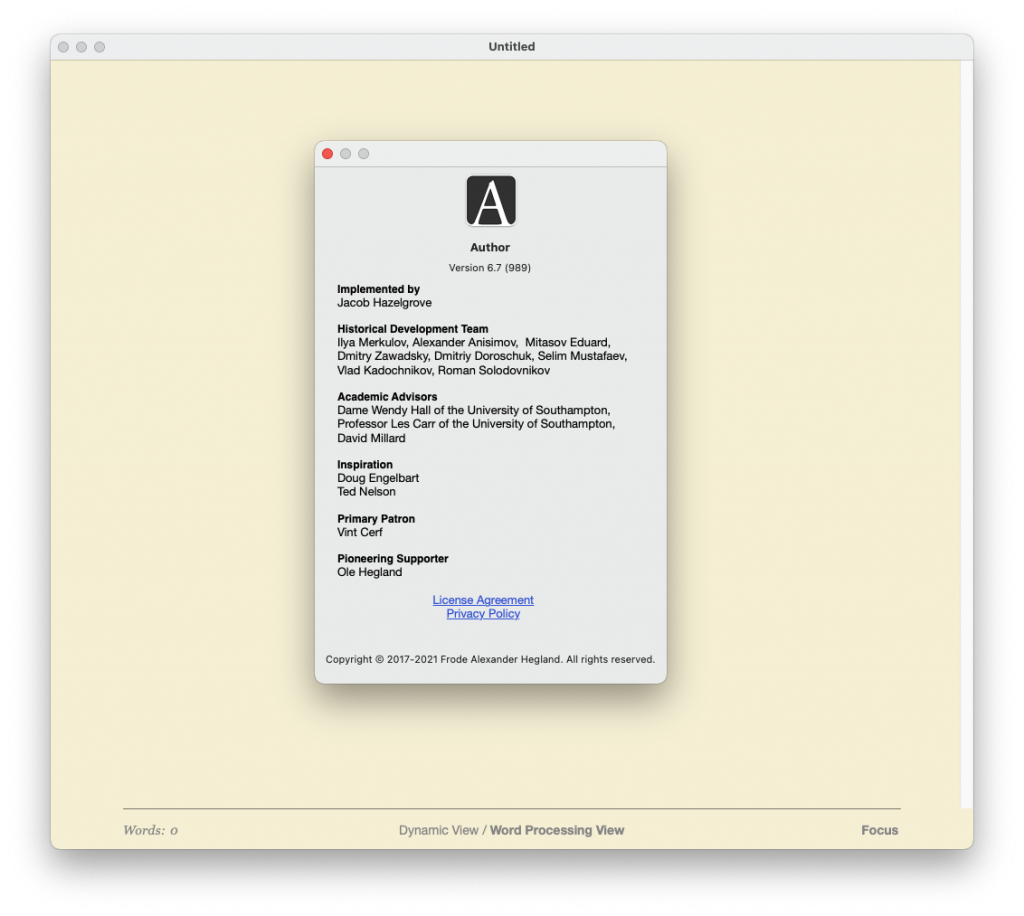Click the Inspiration heading
Viewport: 1024px width, 916px height.
[364, 464]
